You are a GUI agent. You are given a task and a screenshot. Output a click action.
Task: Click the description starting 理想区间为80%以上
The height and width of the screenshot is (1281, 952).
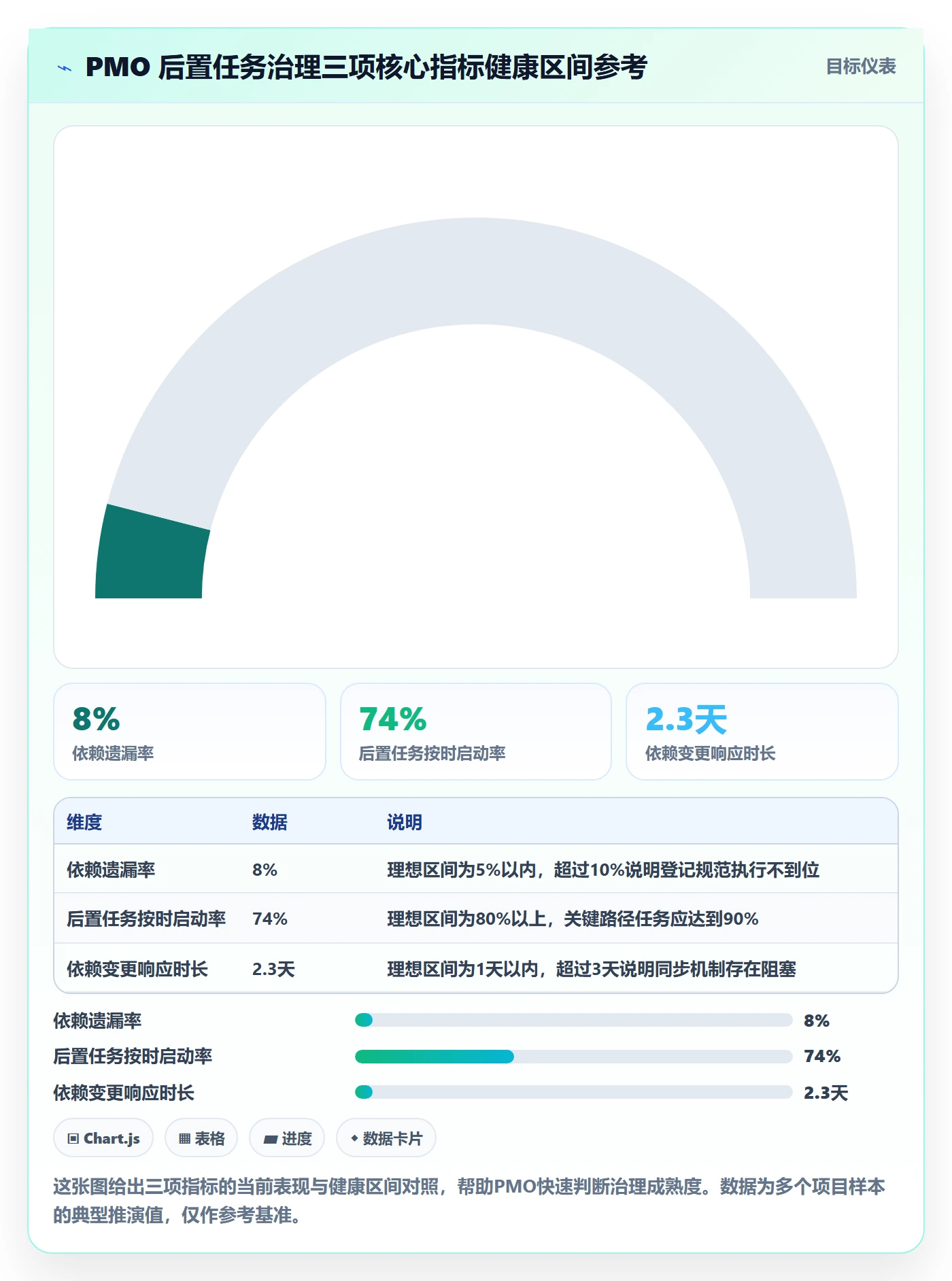(x=573, y=919)
